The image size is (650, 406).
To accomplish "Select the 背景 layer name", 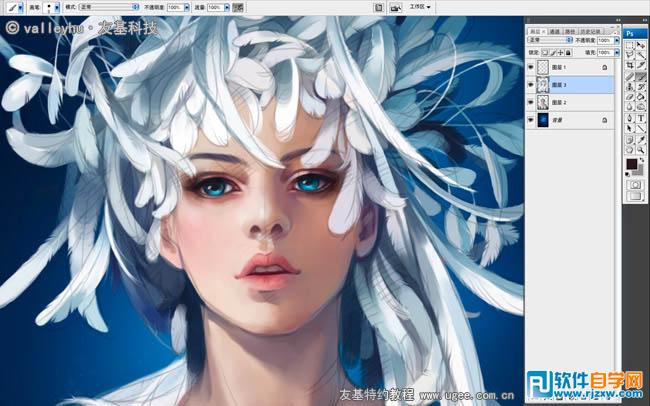I will tap(557, 120).
